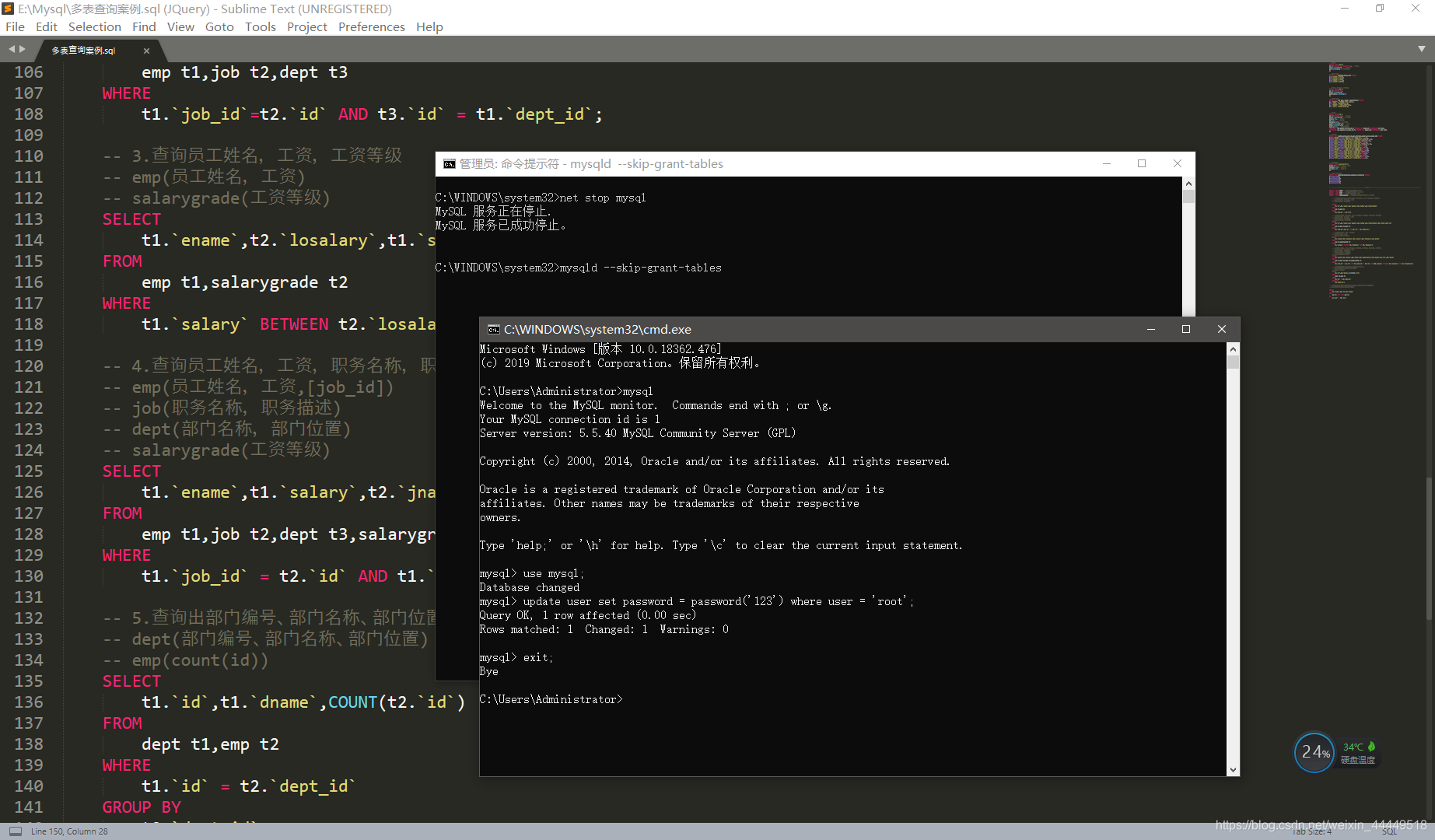This screenshot has width=1435, height=840.
Task: Click the mysqld command prompt icon
Action: coord(450,164)
